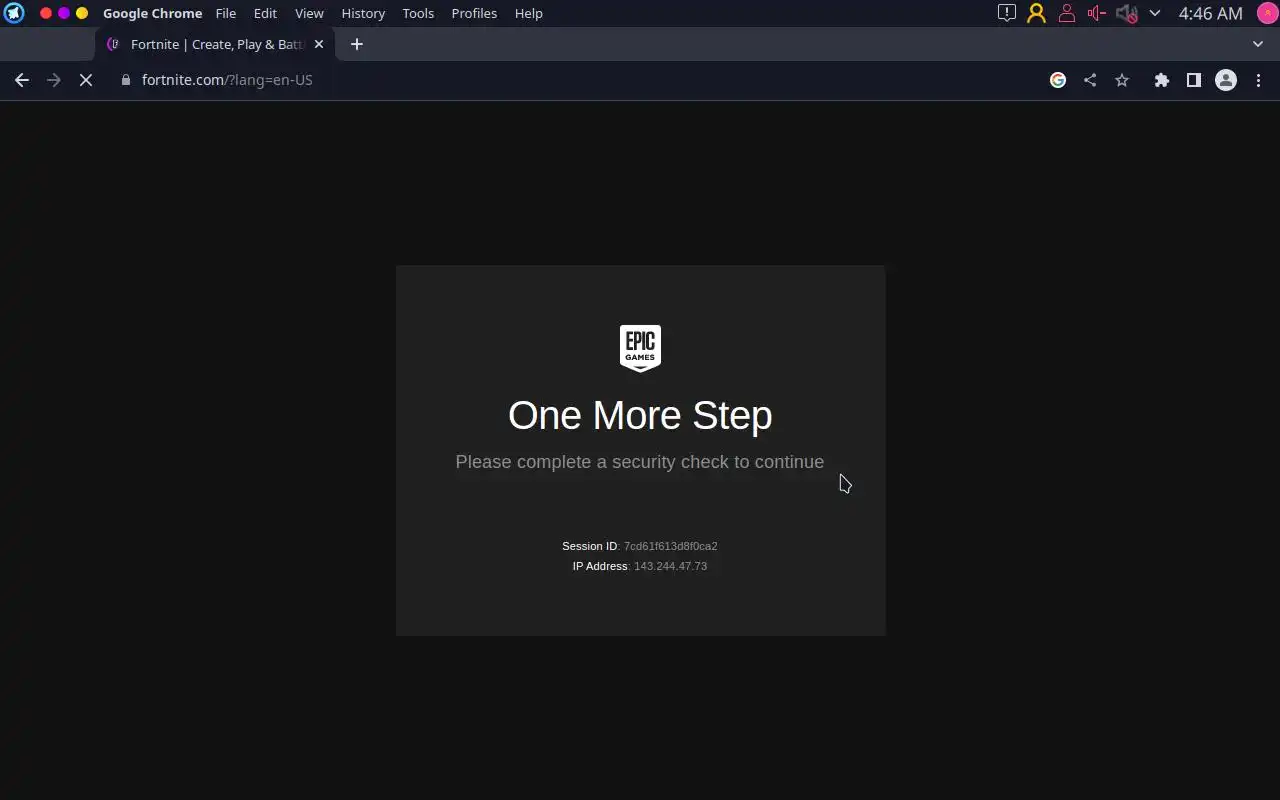
Task: Open Chrome's three-dot menu
Action: pos(1258,80)
